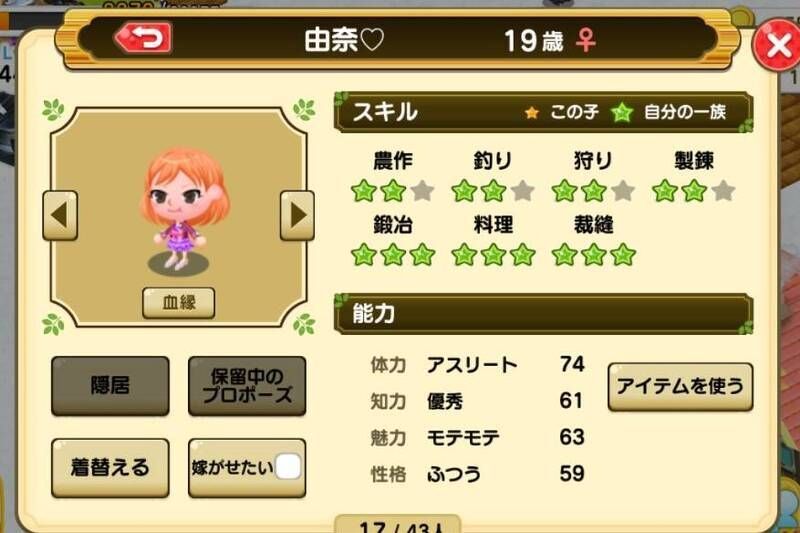This screenshot has width=800, height=533.
Task: Click the female gender symbol icon
Action: [x=586, y=40]
